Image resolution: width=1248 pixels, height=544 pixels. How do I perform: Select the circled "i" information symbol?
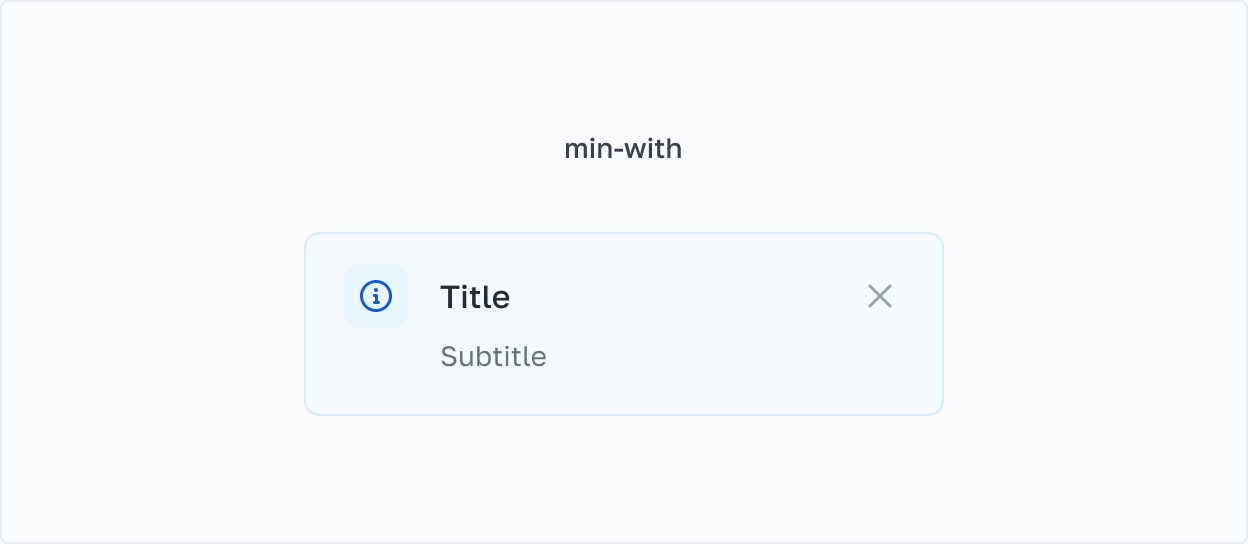click(x=376, y=296)
